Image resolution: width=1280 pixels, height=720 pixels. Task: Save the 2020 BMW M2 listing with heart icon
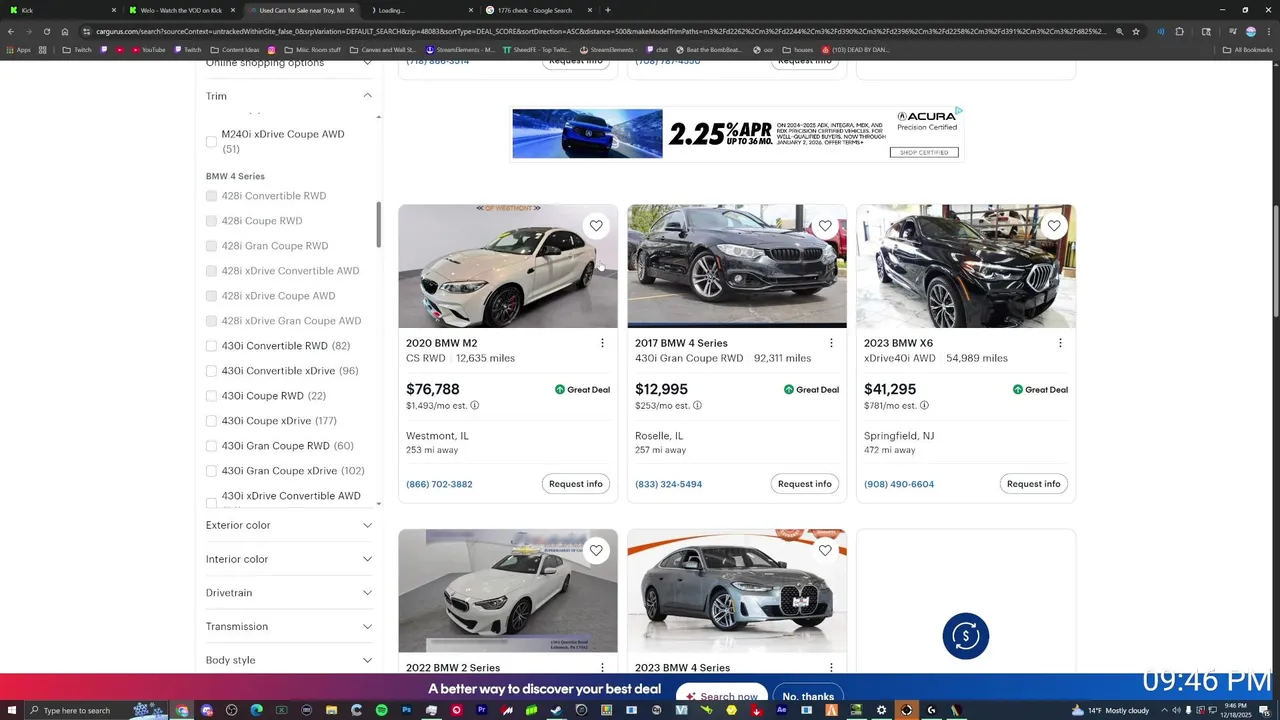coord(596,226)
